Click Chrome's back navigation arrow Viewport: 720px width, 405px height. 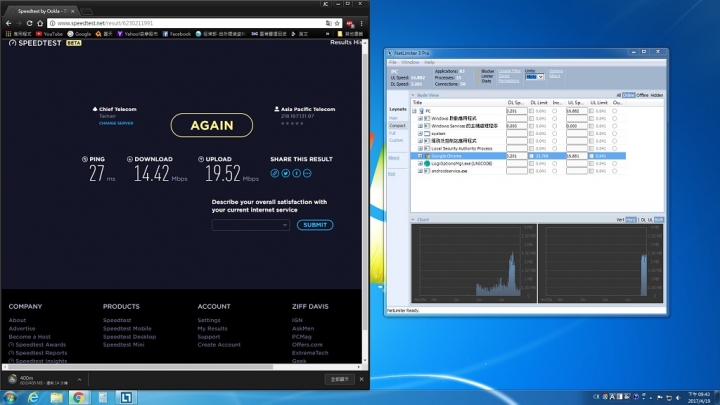click(9, 23)
